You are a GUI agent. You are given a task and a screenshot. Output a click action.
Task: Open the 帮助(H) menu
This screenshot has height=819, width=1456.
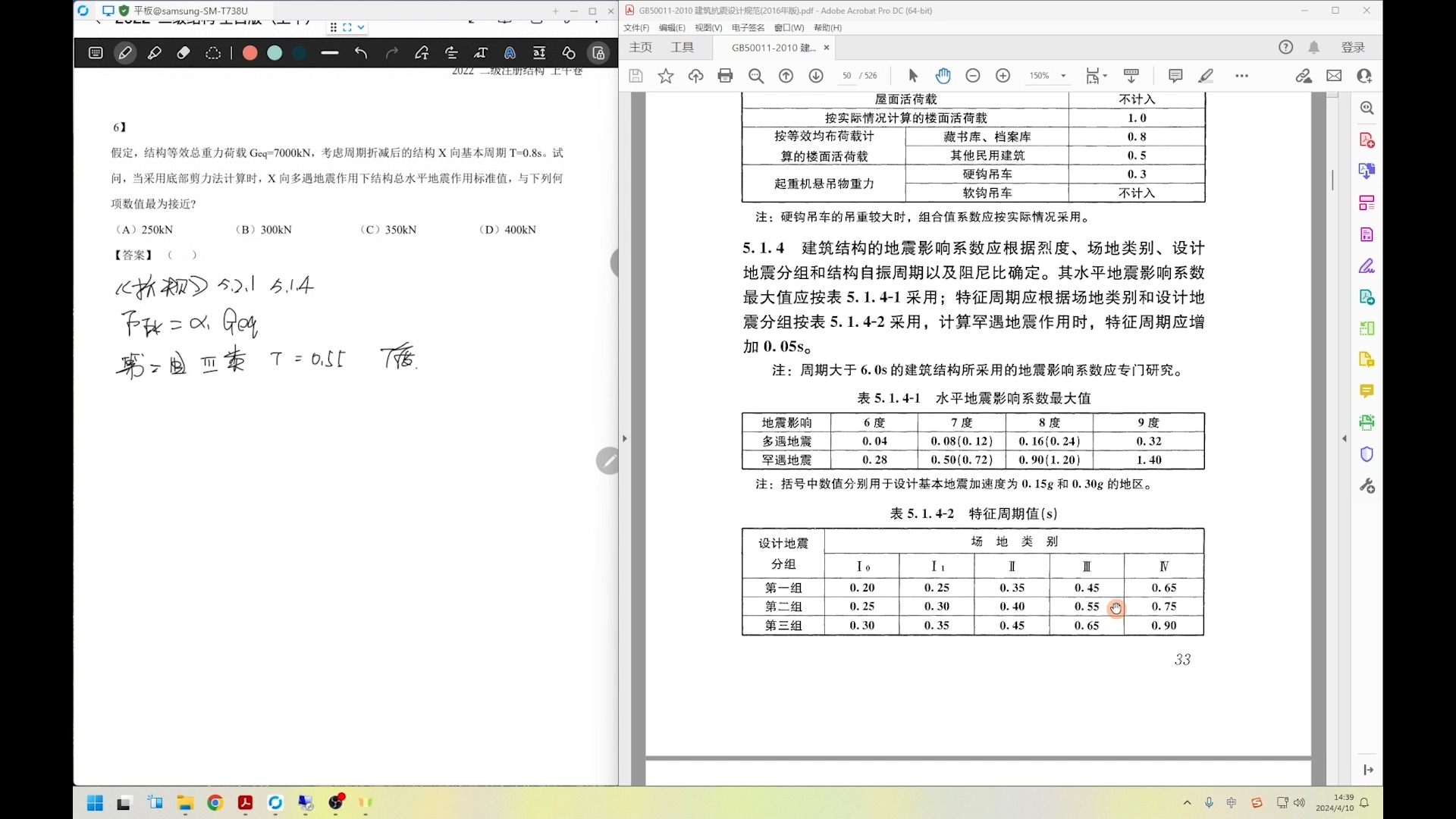[827, 27]
